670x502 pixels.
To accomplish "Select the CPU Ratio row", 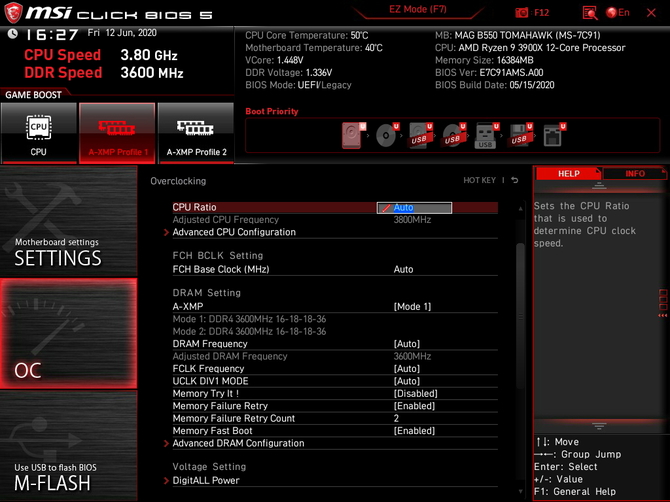I will pyautogui.click(x=335, y=208).
